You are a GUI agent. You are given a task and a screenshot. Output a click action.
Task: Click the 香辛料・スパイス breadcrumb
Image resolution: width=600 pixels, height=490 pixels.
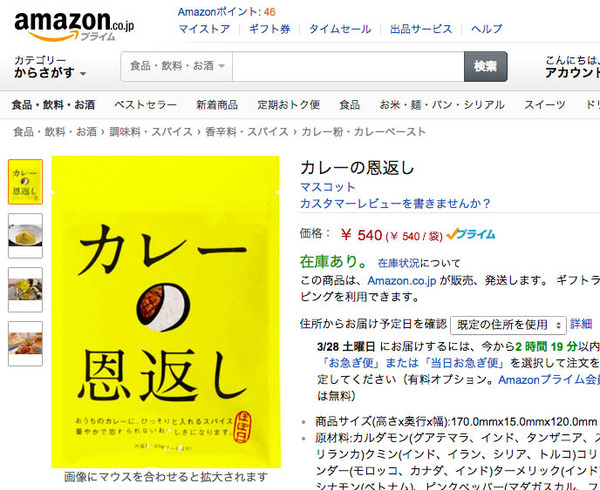247,132
